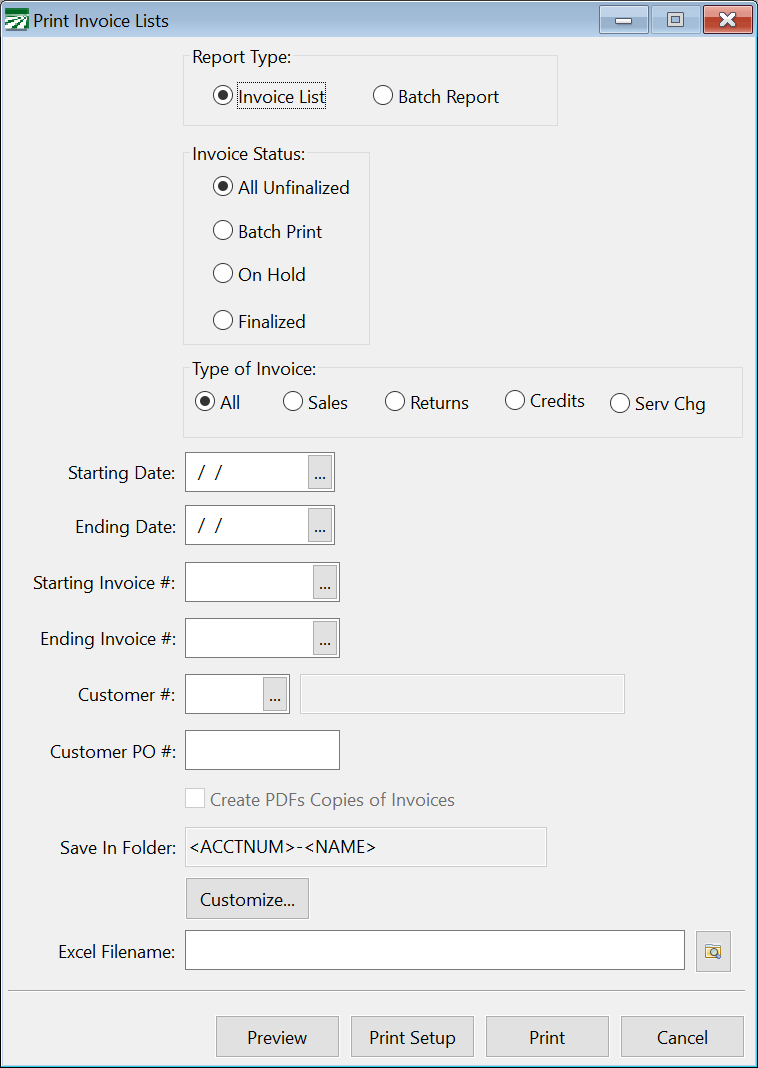The width and height of the screenshot is (758, 1068).
Task: Open the Ending Date picker via ellipsis button
Action: 320,525
